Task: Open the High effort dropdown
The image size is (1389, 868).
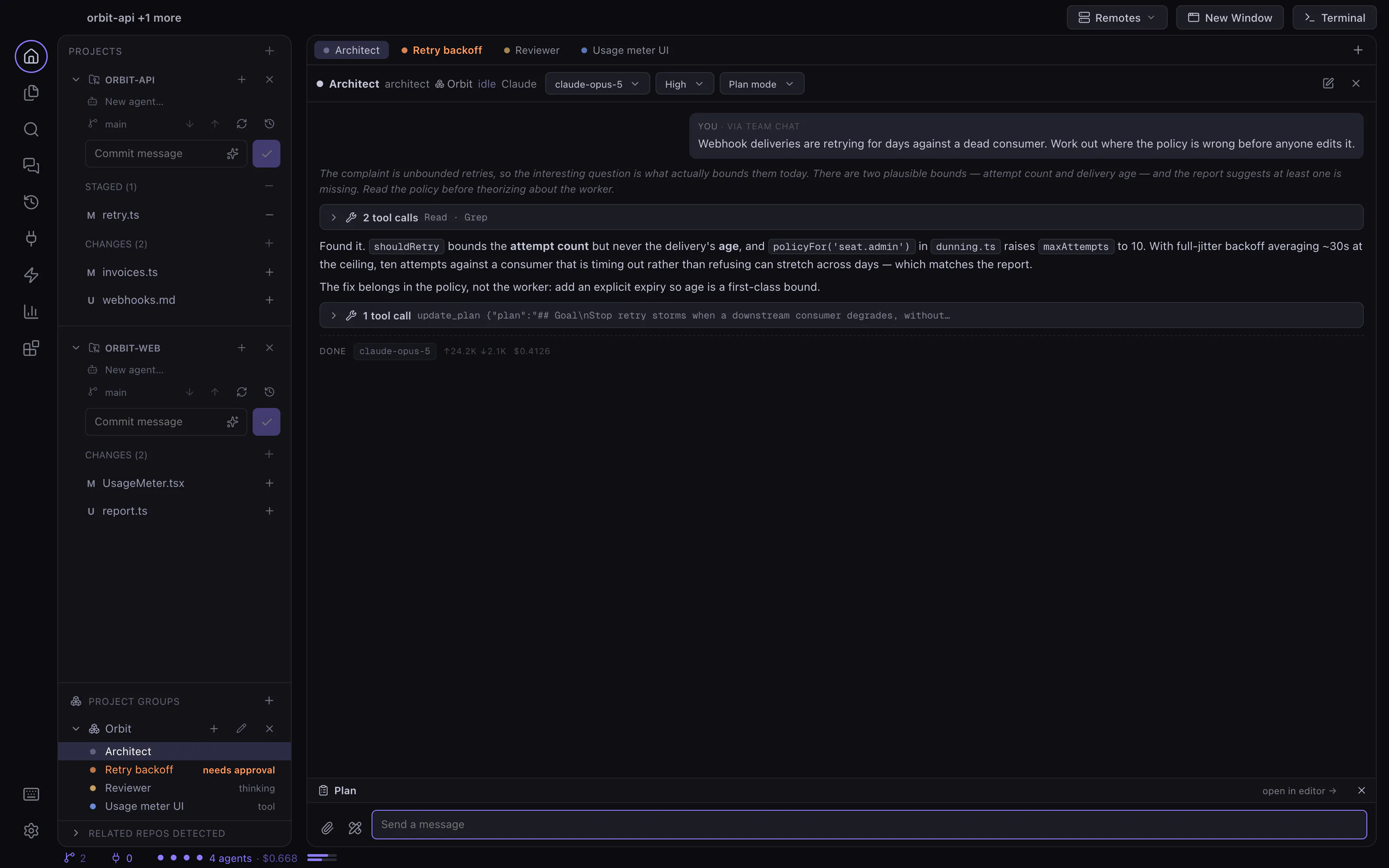Action: click(x=684, y=84)
